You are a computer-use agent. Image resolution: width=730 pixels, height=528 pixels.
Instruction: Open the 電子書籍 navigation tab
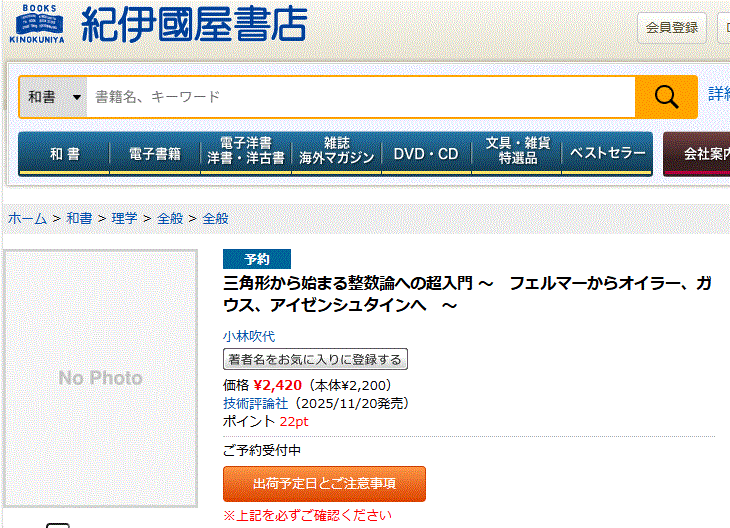(155, 154)
